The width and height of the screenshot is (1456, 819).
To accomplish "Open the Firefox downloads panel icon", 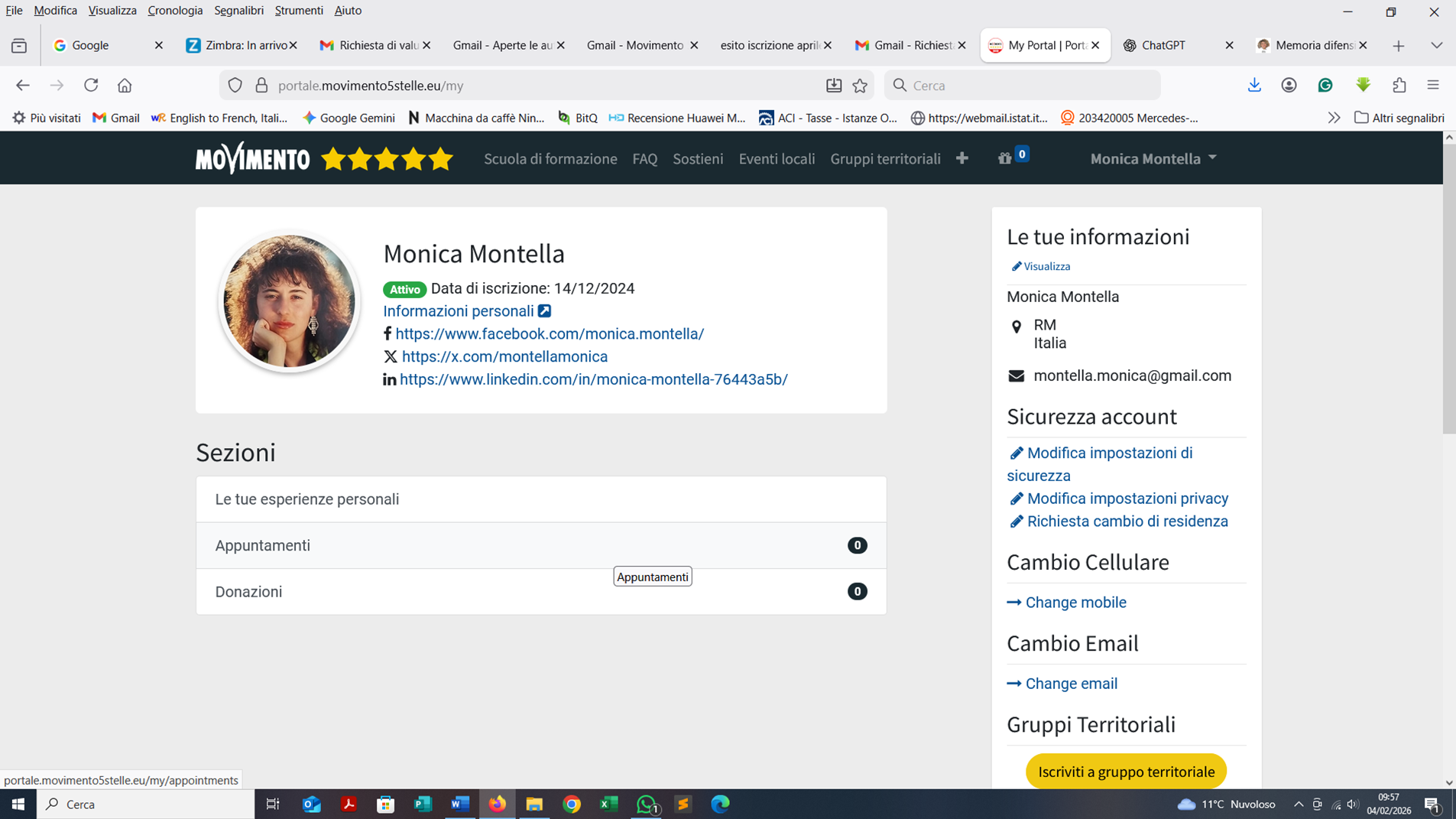I will pyautogui.click(x=1254, y=86).
